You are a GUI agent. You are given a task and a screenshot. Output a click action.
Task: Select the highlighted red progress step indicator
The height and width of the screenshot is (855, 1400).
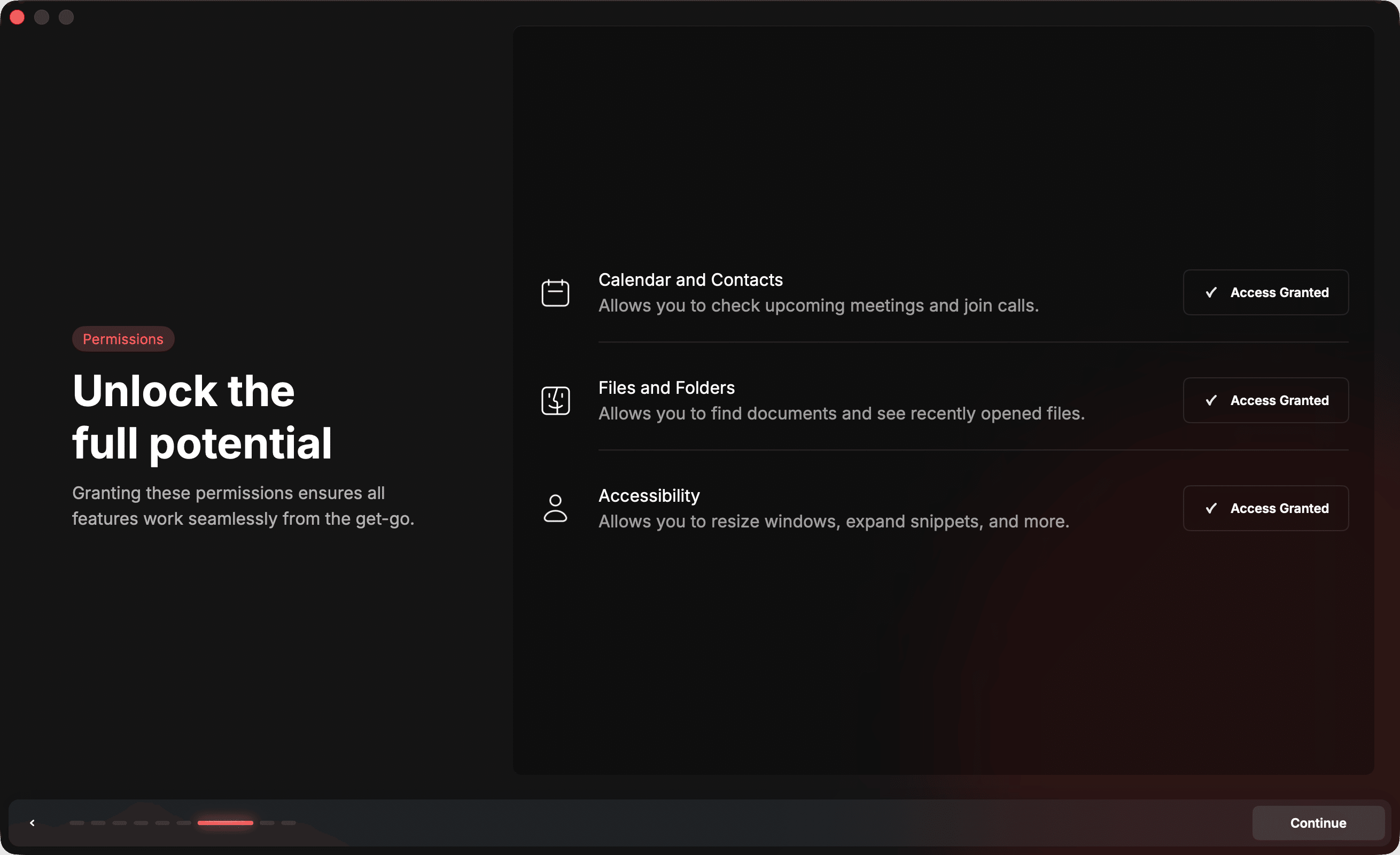point(225,822)
